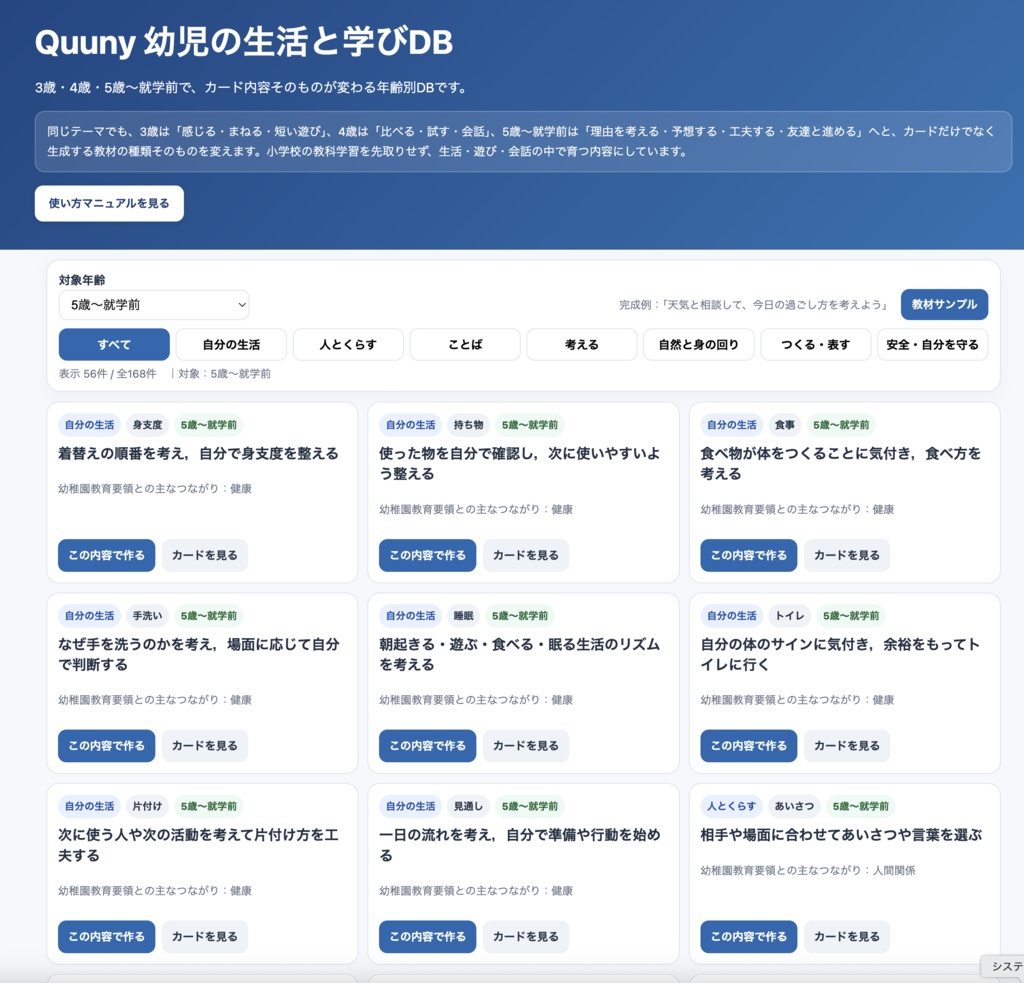Open the 安全・自分を守る category tab
The height and width of the screenshot is (983, 1024).
click(x=933, y=344)
